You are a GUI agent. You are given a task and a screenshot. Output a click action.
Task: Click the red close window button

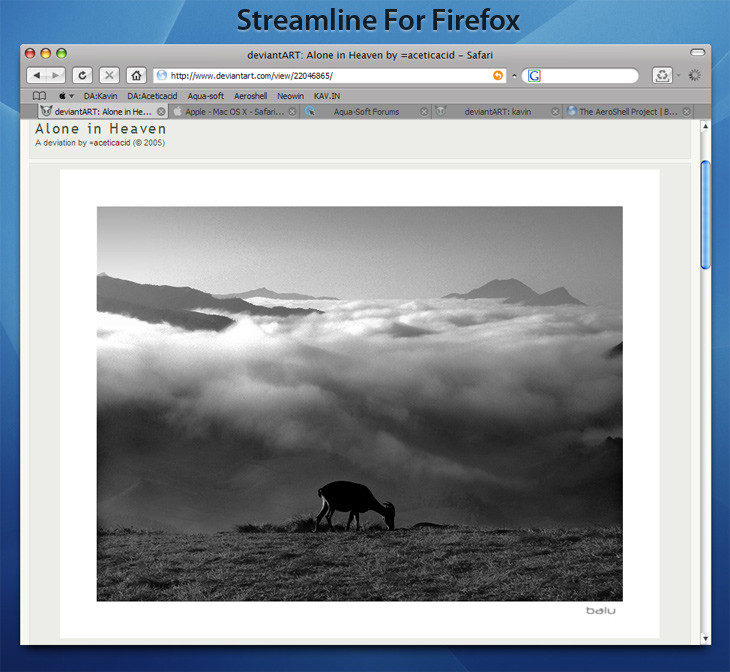pos(30,53)
